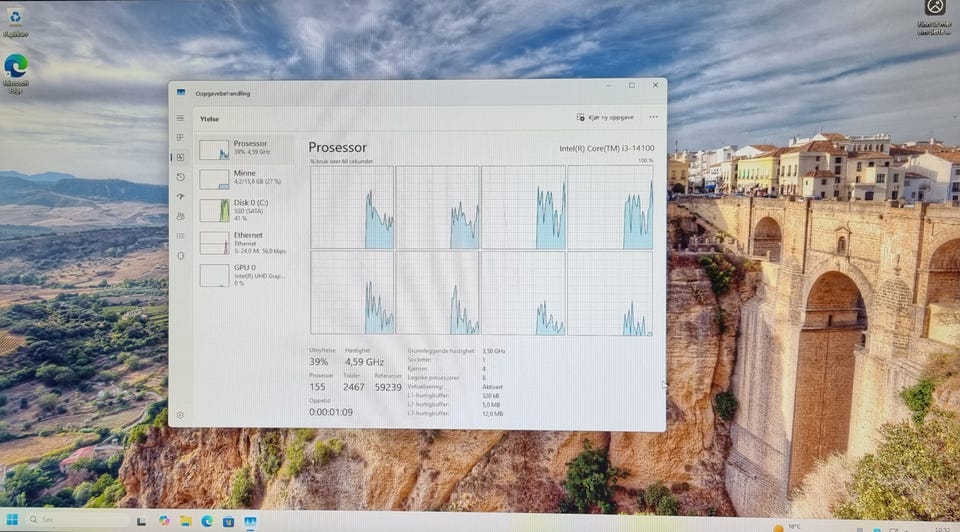Click the Disk 0 green mini graph thumbnail
The height and width of the screenshot is (532, 960).
(214, 211)
